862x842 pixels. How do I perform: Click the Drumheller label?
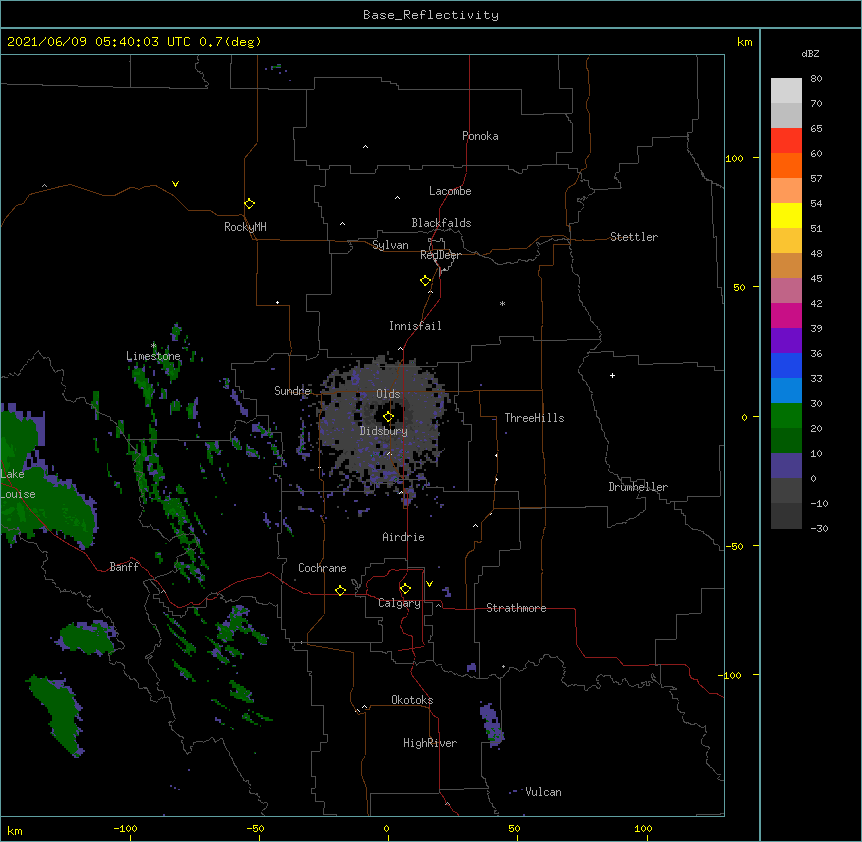(x=638, y=487)
